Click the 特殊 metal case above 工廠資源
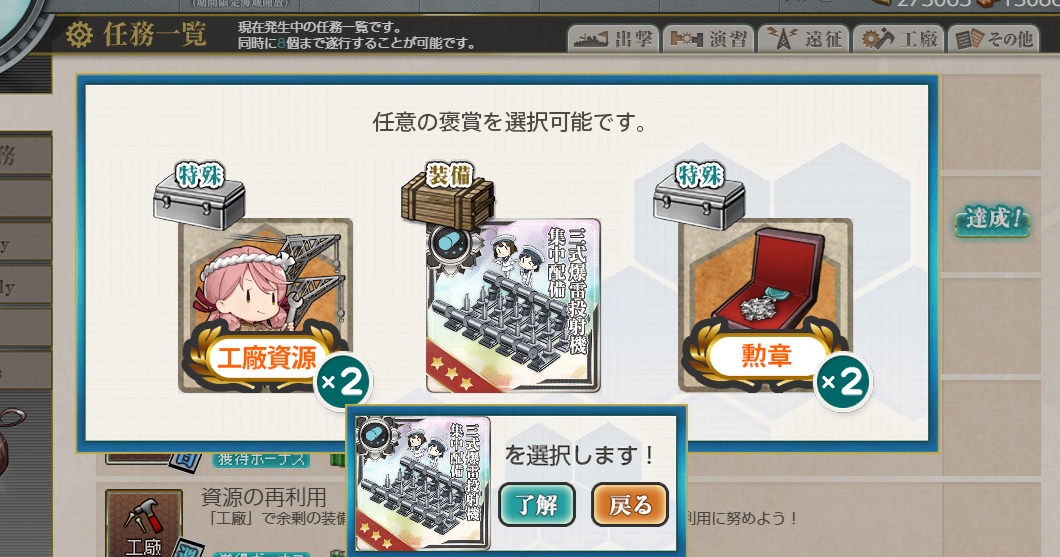Screen dimensions: 1060x557 point(199,196)
